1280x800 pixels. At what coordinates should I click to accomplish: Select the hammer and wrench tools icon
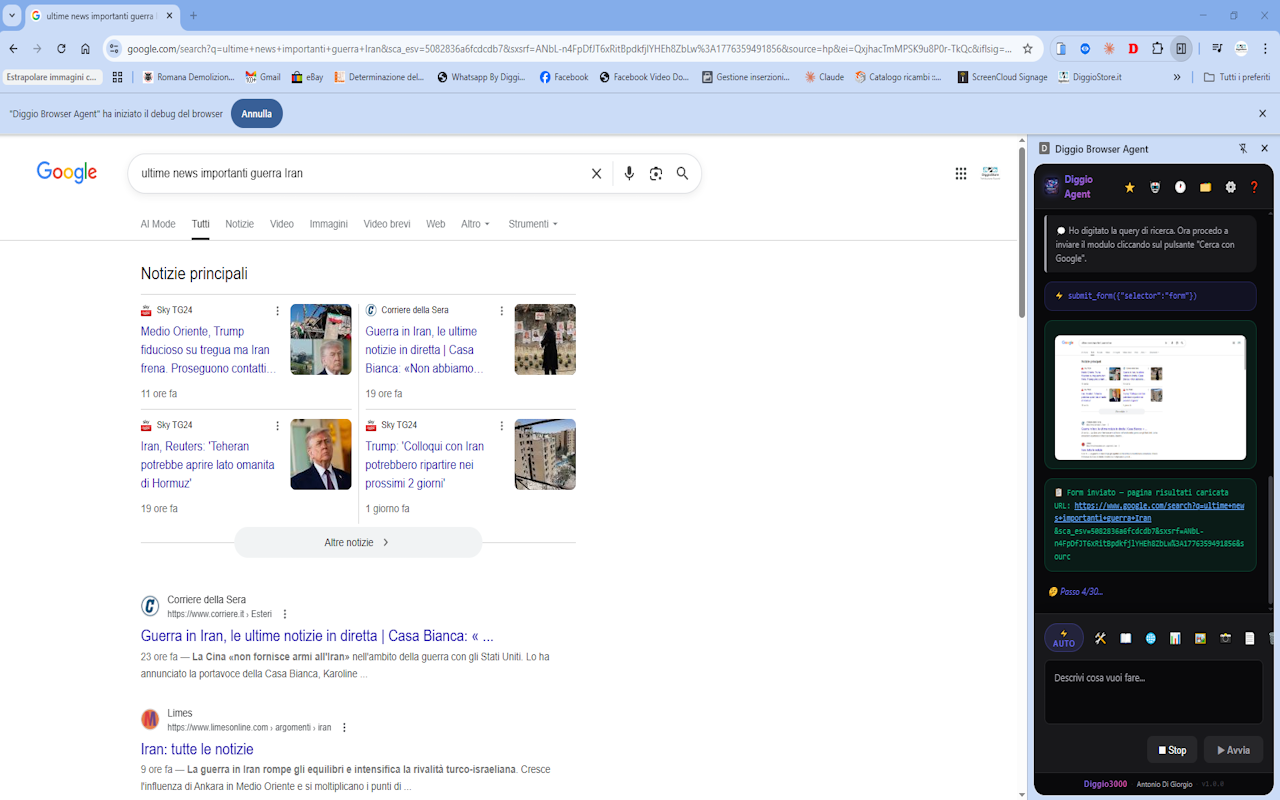(1100, 638)
